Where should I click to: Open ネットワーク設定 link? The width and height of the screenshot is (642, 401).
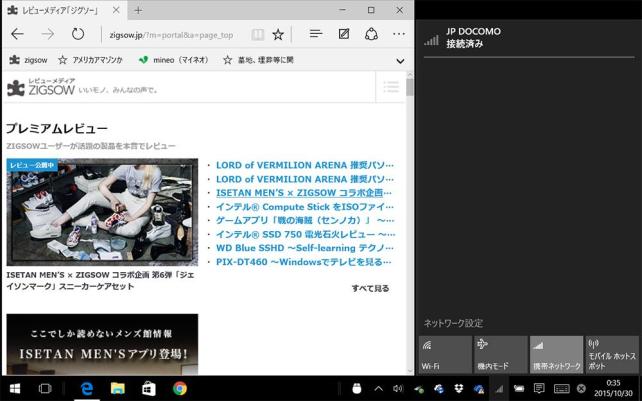[453, 323]
